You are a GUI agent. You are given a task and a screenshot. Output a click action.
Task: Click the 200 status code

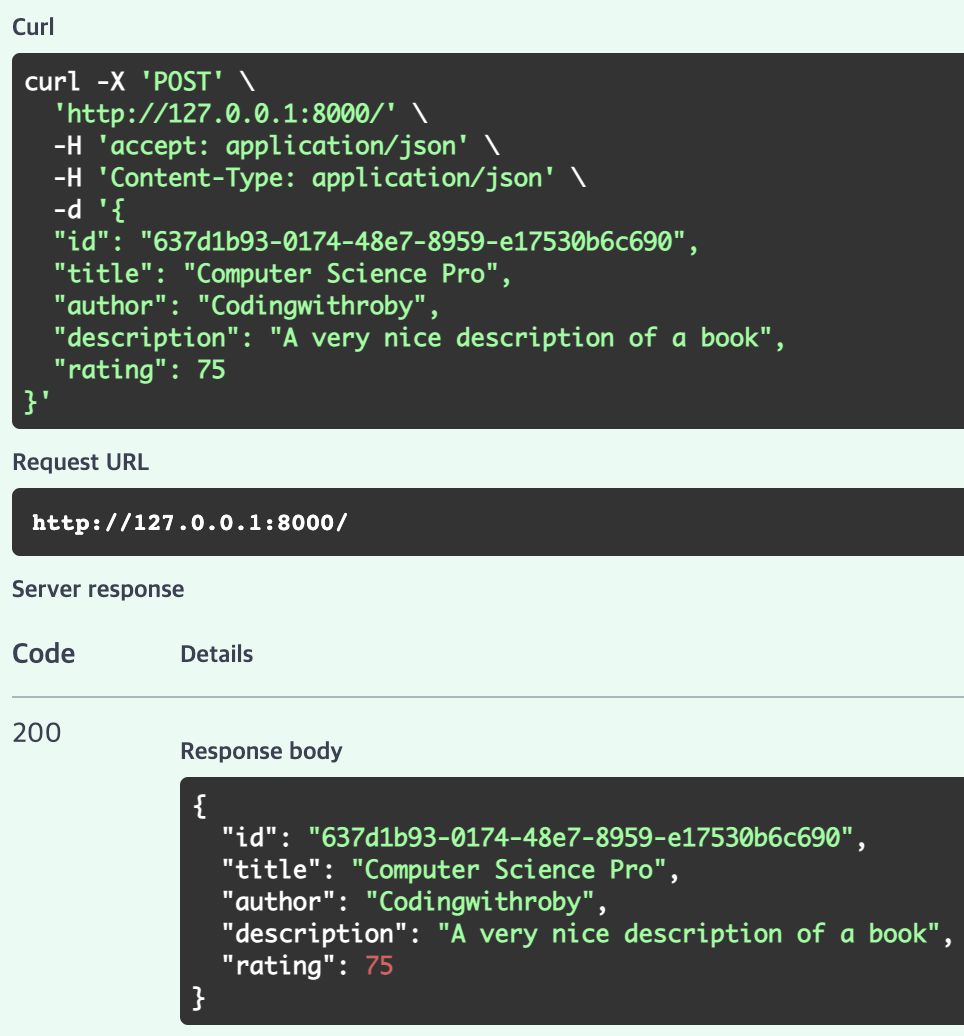pos(34,732)
